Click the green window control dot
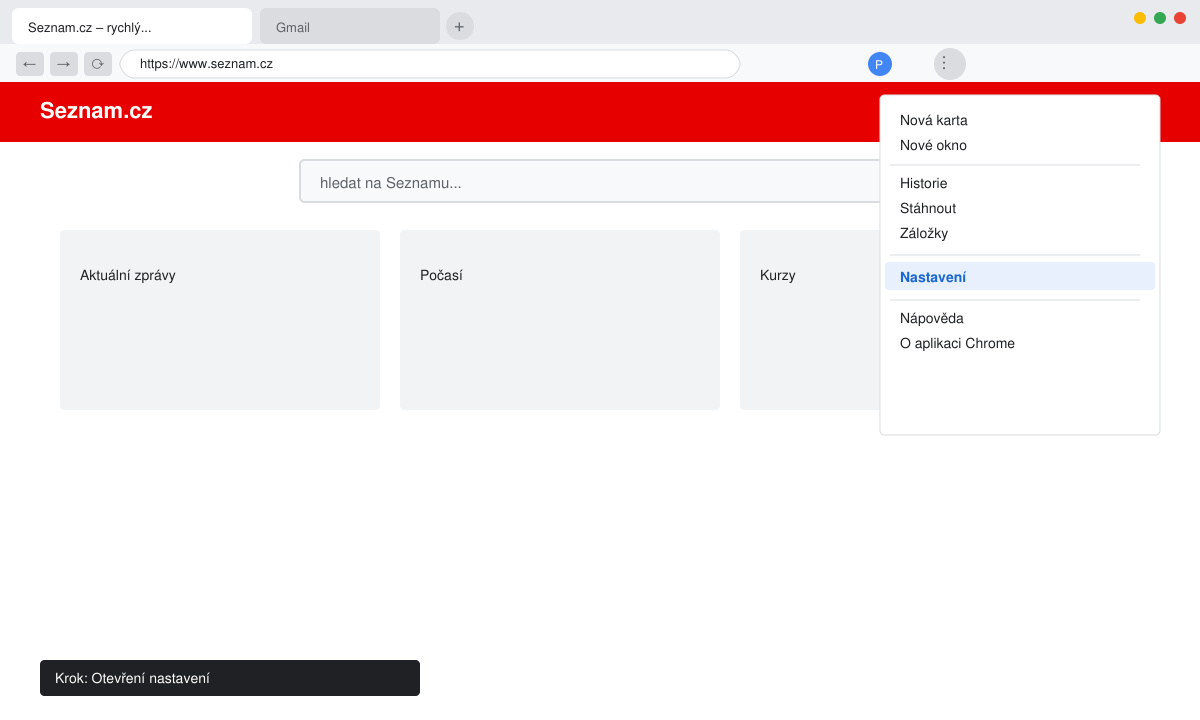The height and width of the screenshot is (720, 1200). coord(1160,18)
